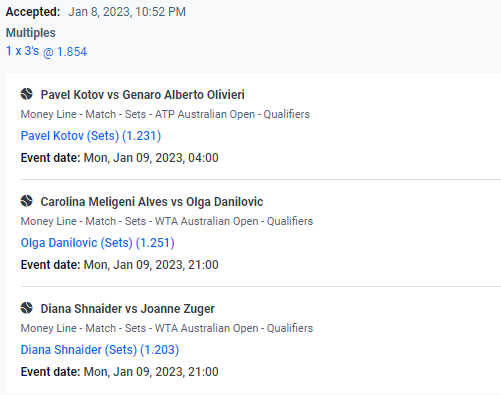This screenshot has height=395, width=501.
Task: Click the tennis ball icon beside Diana Shnaider match
Action: click(27, 308)
